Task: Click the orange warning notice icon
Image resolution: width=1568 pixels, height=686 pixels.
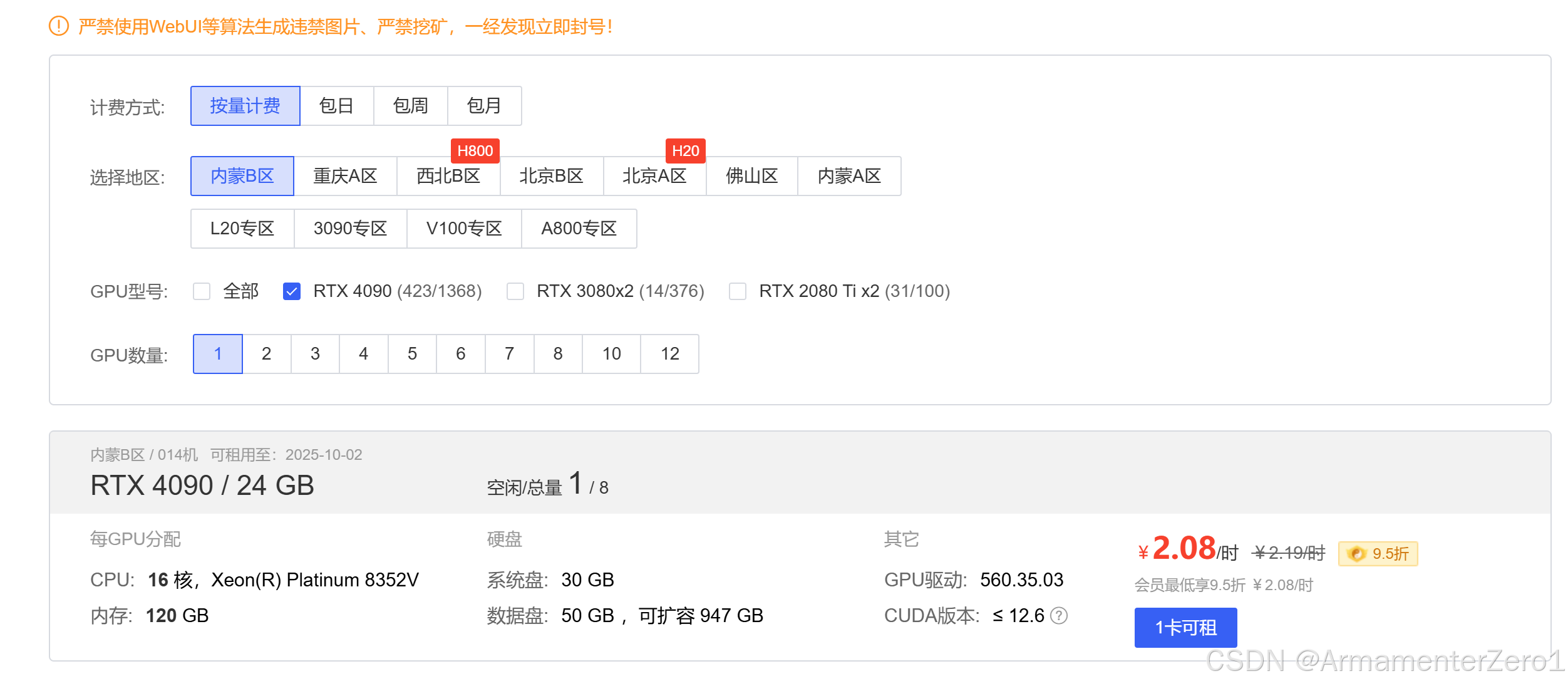Action: click(59, 26)
